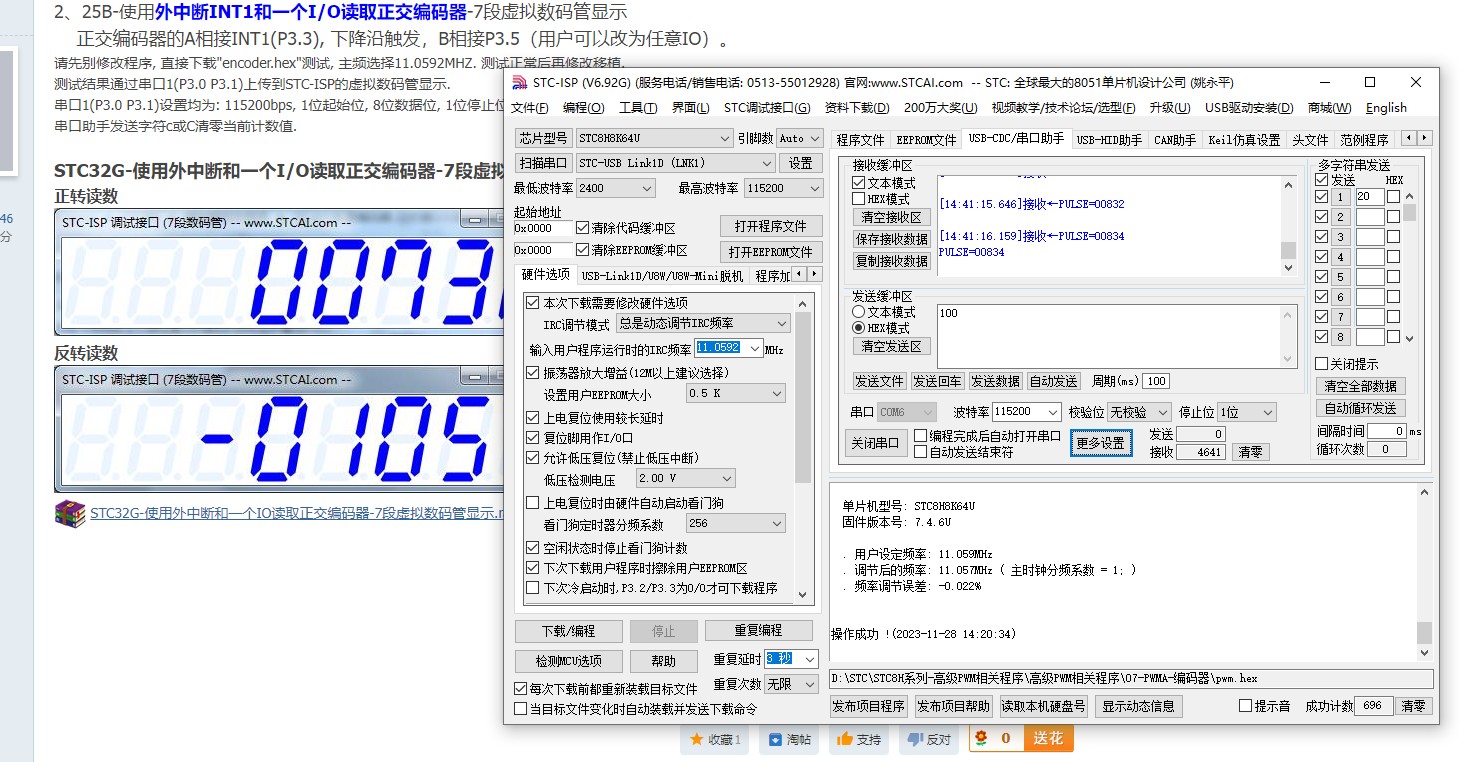Open the STC-USB Link1D port dropdown
Image resolution: width=1464 pixels, height=762 pixels.
pyautogui.click(x=675, y=162)
